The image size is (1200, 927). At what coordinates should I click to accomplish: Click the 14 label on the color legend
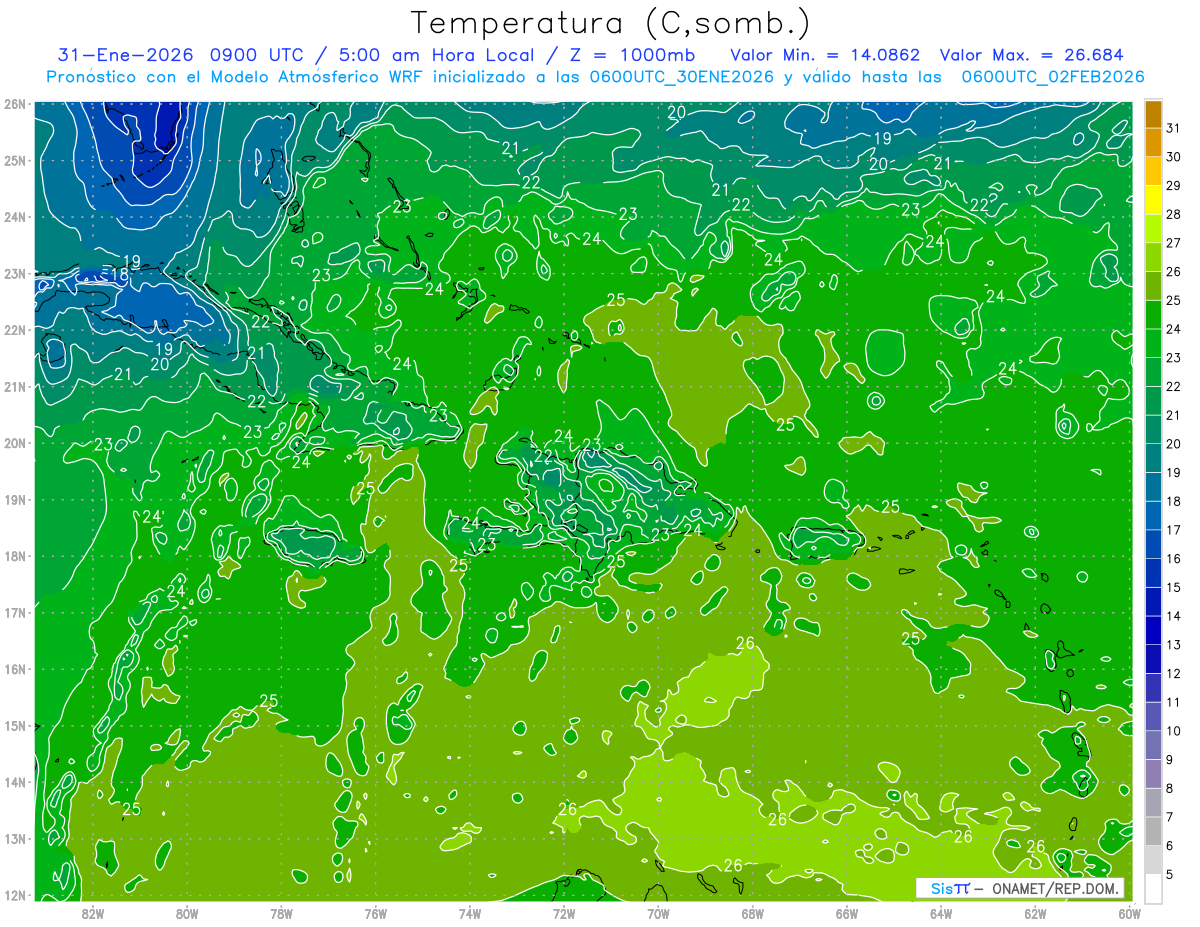pyautogui.click(x=1174, y=616)
